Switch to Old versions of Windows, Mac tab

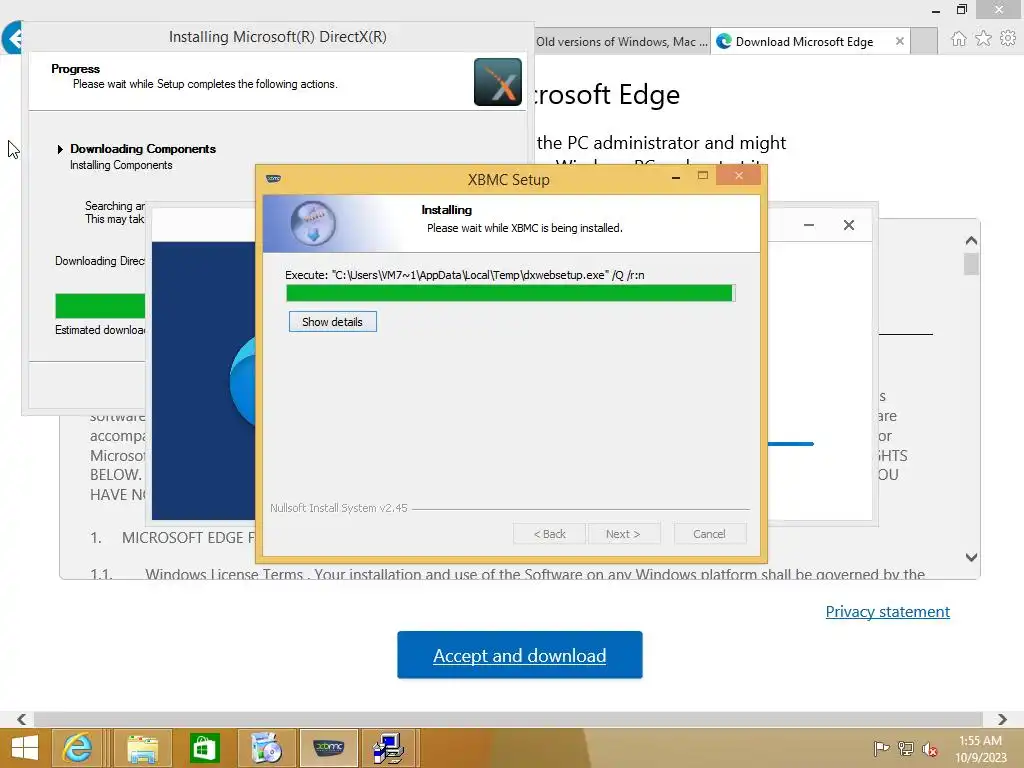click(621, 42)
